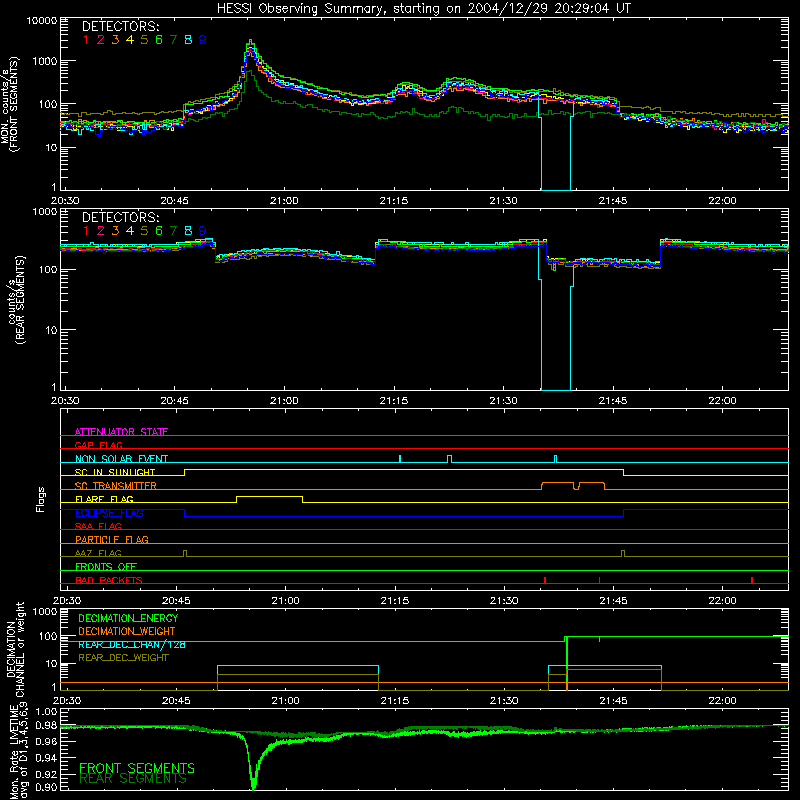This screenshot has width=800, height=800.
Task: Select green detector 6 in front segments legend
Action: 159,40
